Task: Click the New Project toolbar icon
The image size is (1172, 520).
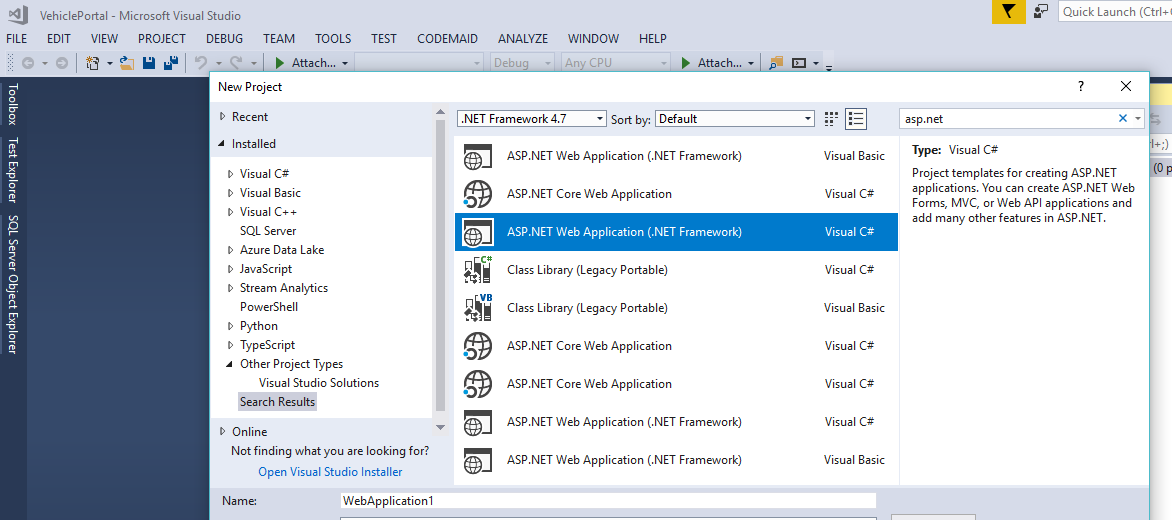Action: (x=93, y=63)
